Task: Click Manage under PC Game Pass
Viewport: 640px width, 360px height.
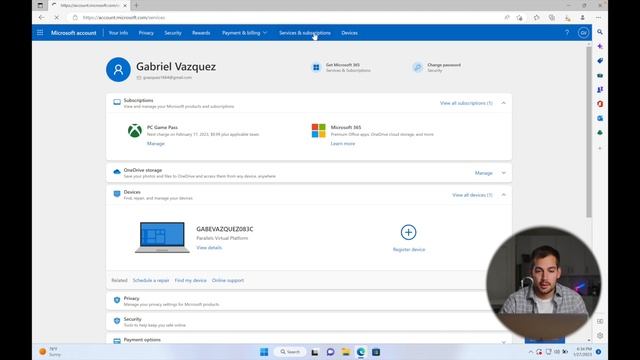Action: [156, 144]
